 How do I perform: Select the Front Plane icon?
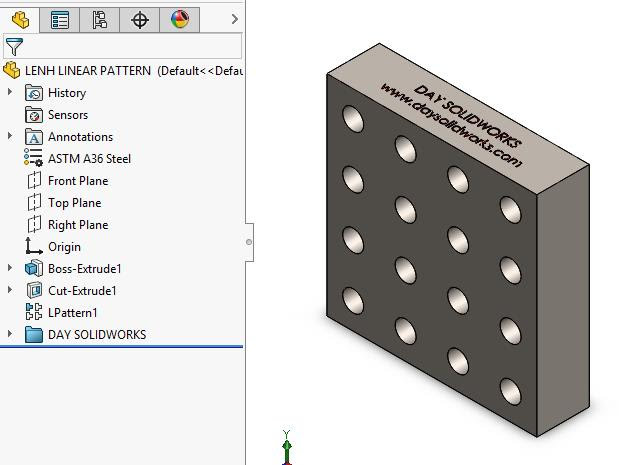pos(34,181)
